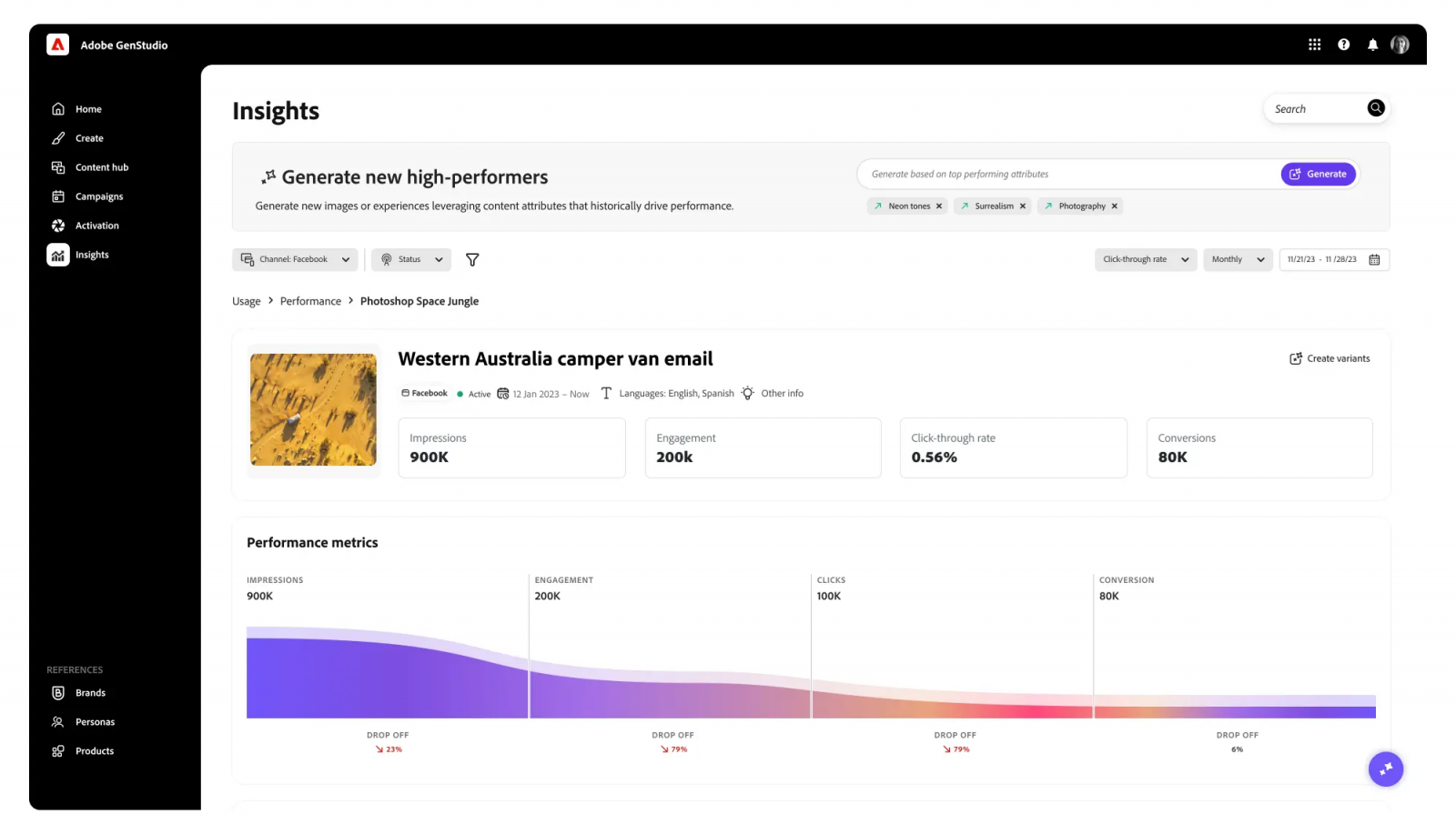
Task: Click the Generate button
Action: 1318,174
